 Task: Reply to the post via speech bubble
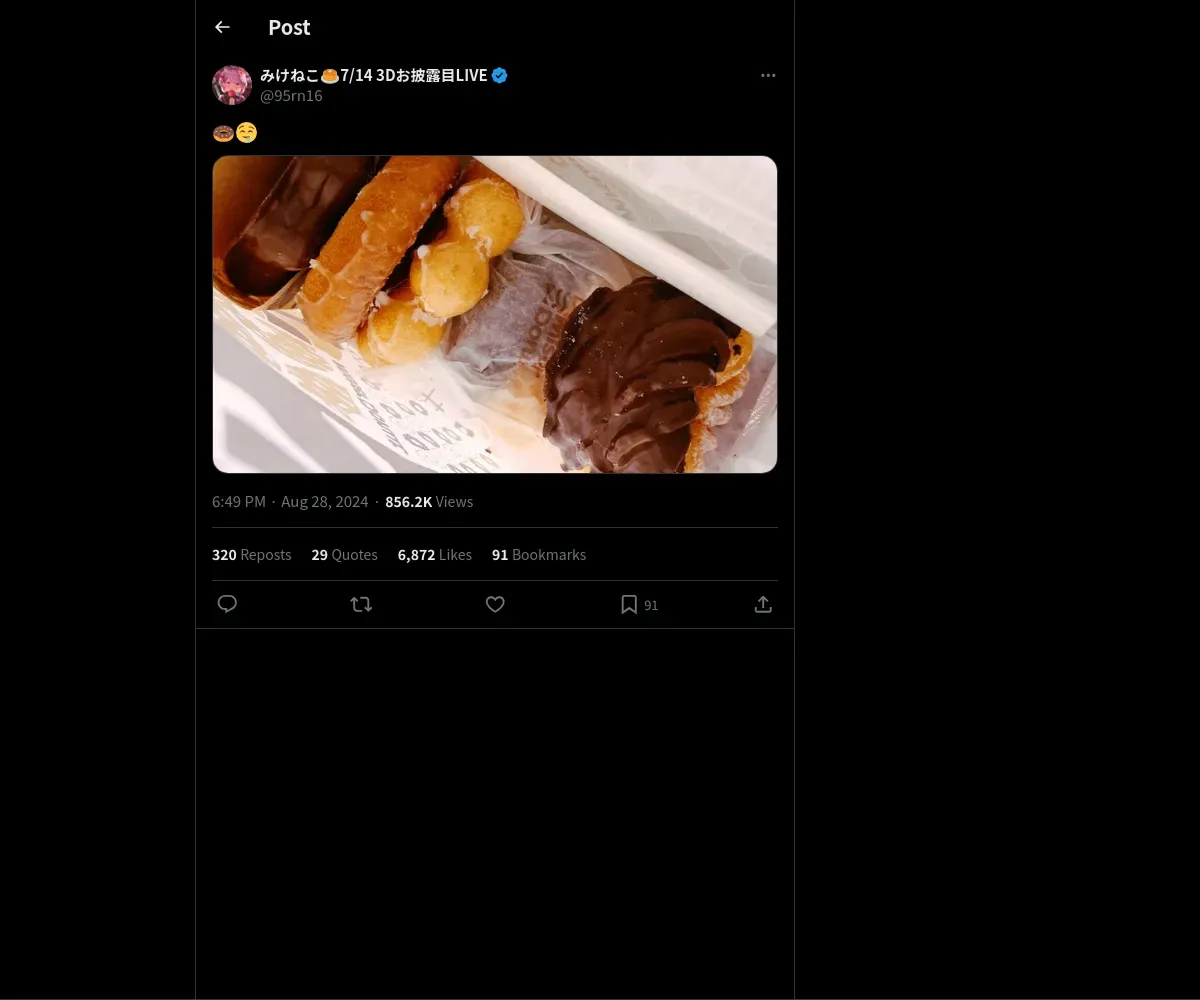[227, 604]
